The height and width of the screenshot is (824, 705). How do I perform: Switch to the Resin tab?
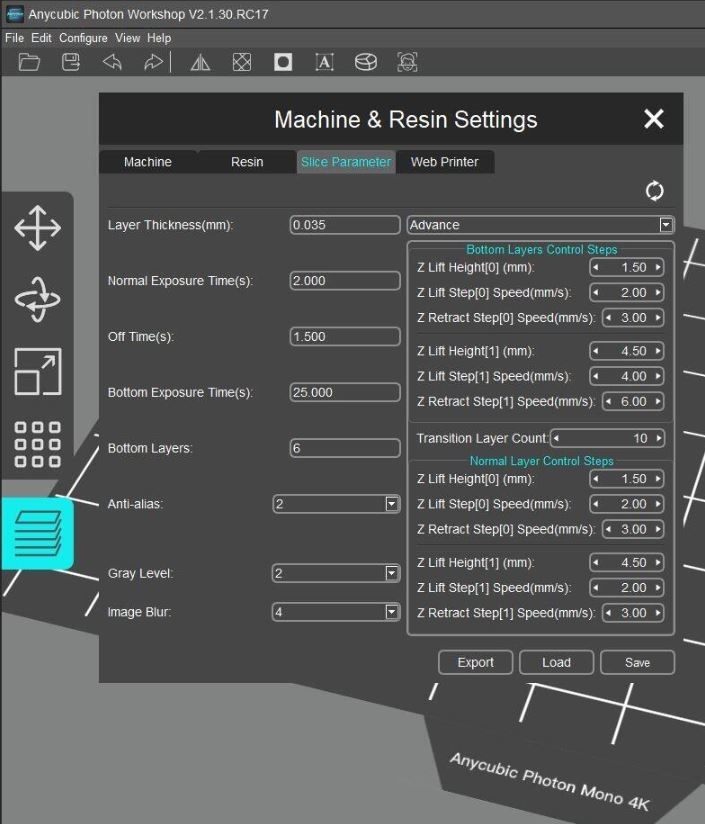[x=247, y=162]
